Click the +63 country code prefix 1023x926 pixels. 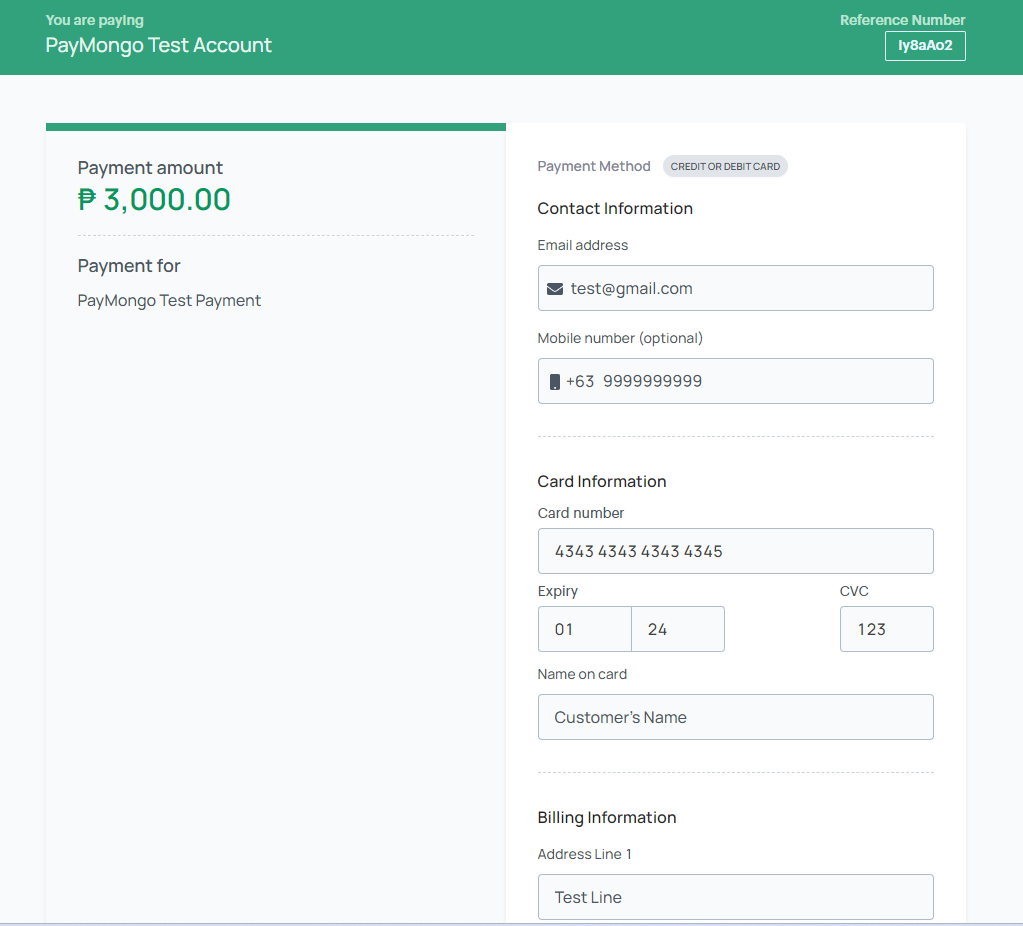(580, 382)
